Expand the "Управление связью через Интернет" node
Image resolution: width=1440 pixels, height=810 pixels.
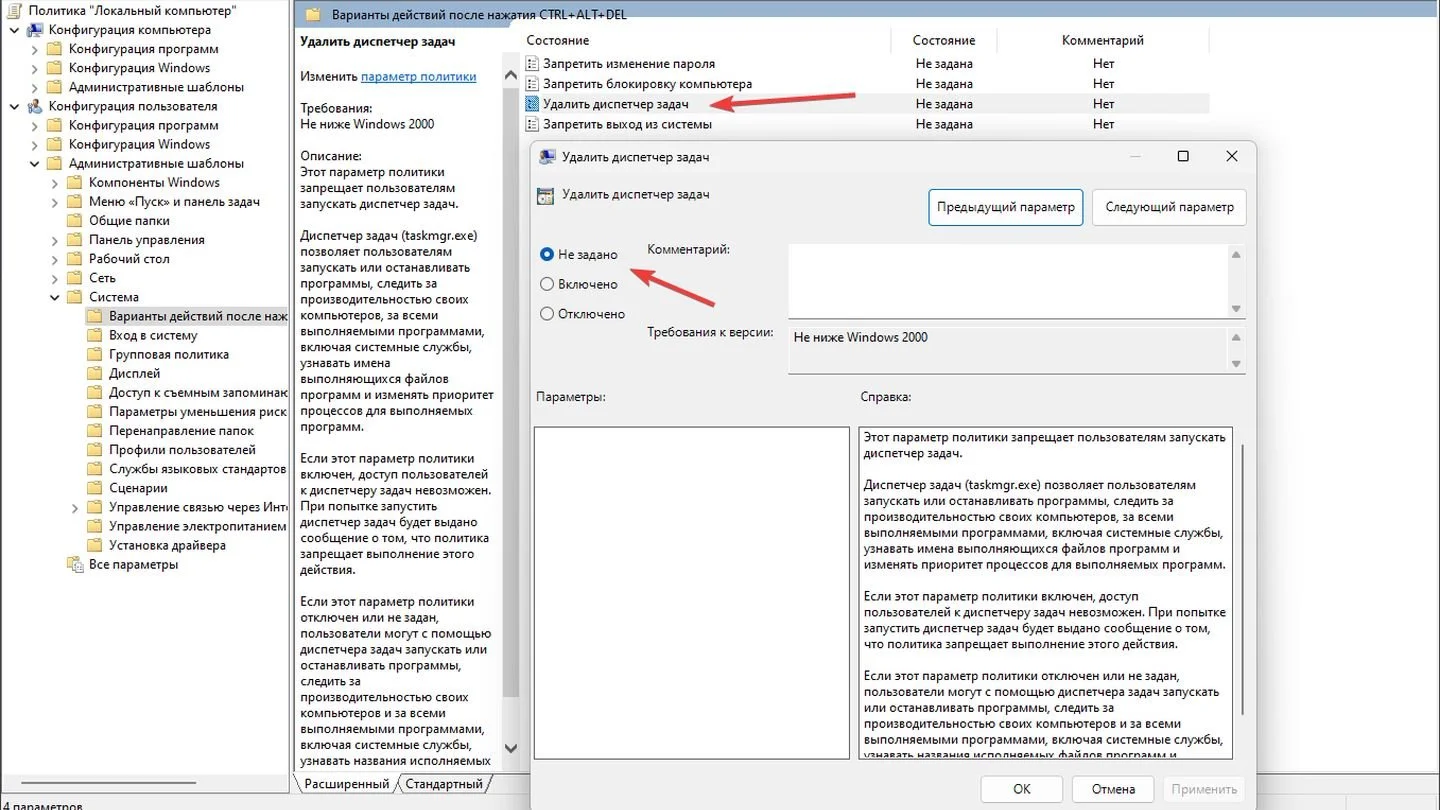(x=75, y=507)
